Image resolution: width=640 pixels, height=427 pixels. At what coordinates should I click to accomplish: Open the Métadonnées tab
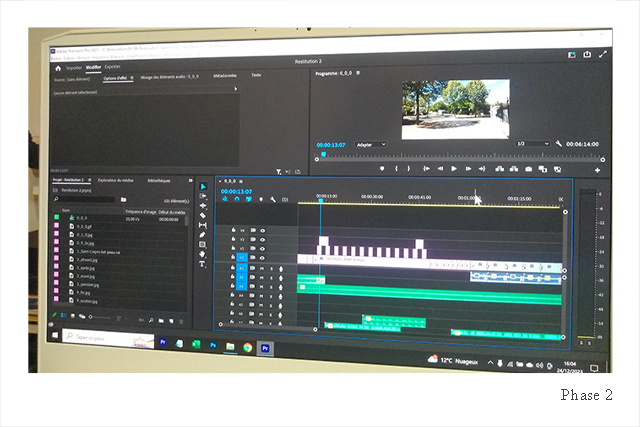click(x=224, y=76)
